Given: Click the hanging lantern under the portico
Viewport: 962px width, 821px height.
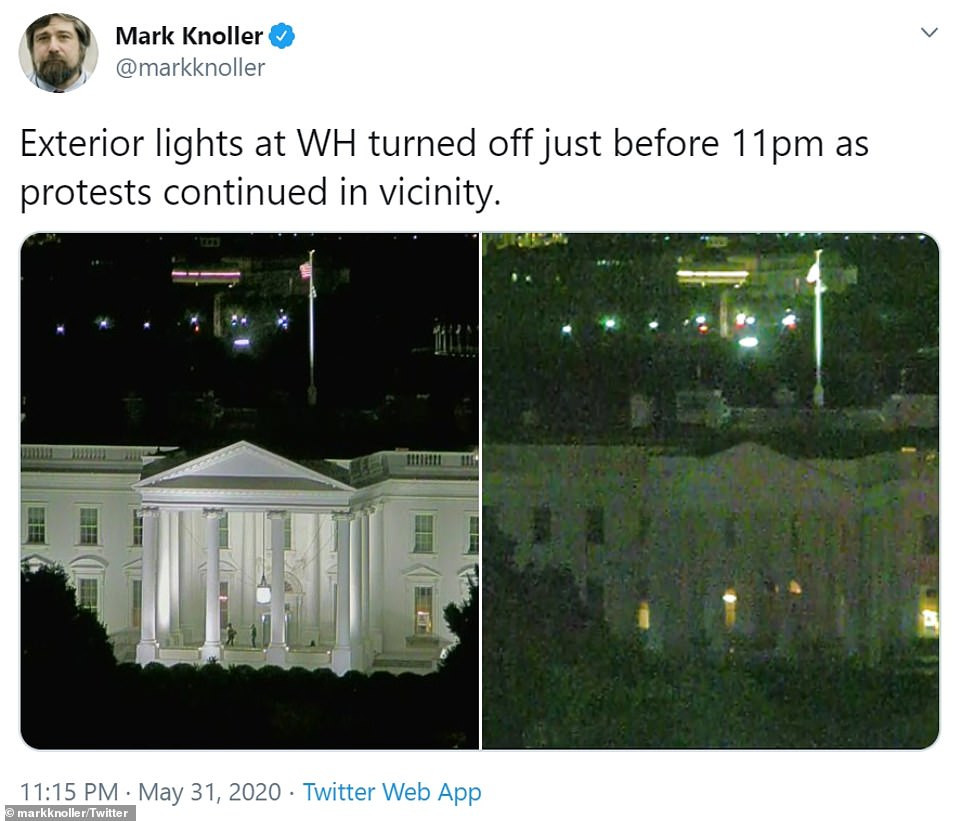Looking at the screenshot, I should [264, 590].
